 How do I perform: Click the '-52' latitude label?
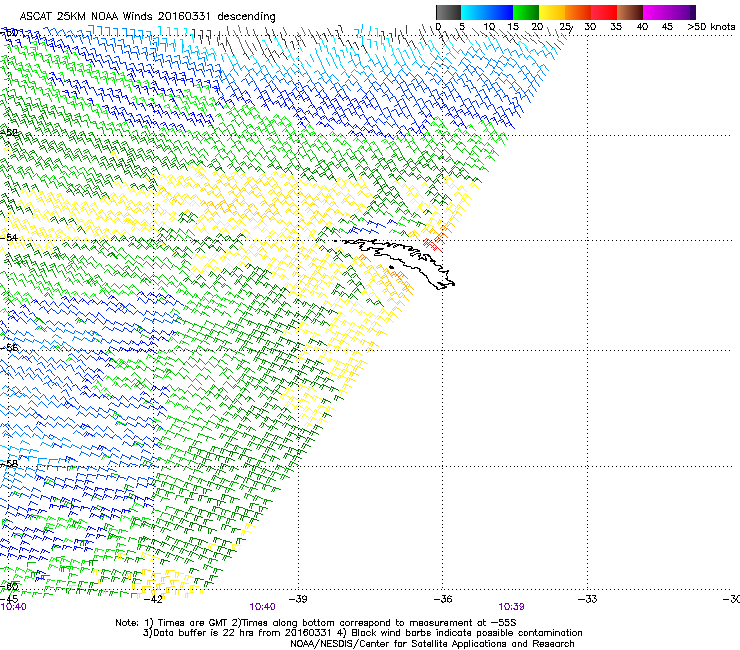click(x=9, y=133)
